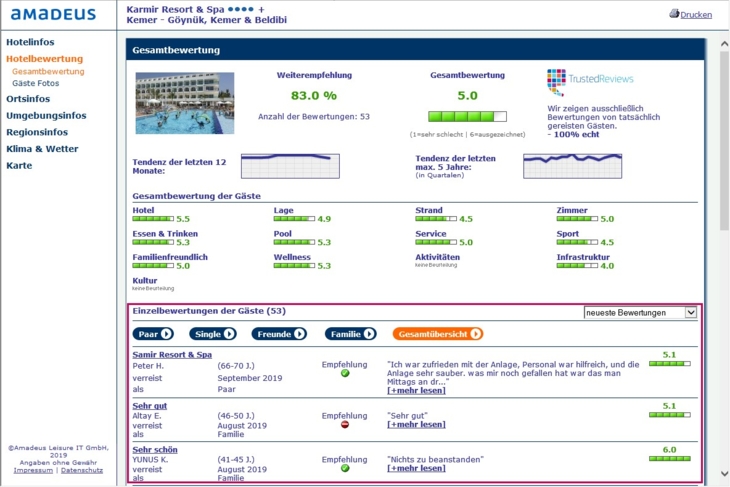Open the Drucken print link
The image size is (730, 487).
tap(696, 15)
